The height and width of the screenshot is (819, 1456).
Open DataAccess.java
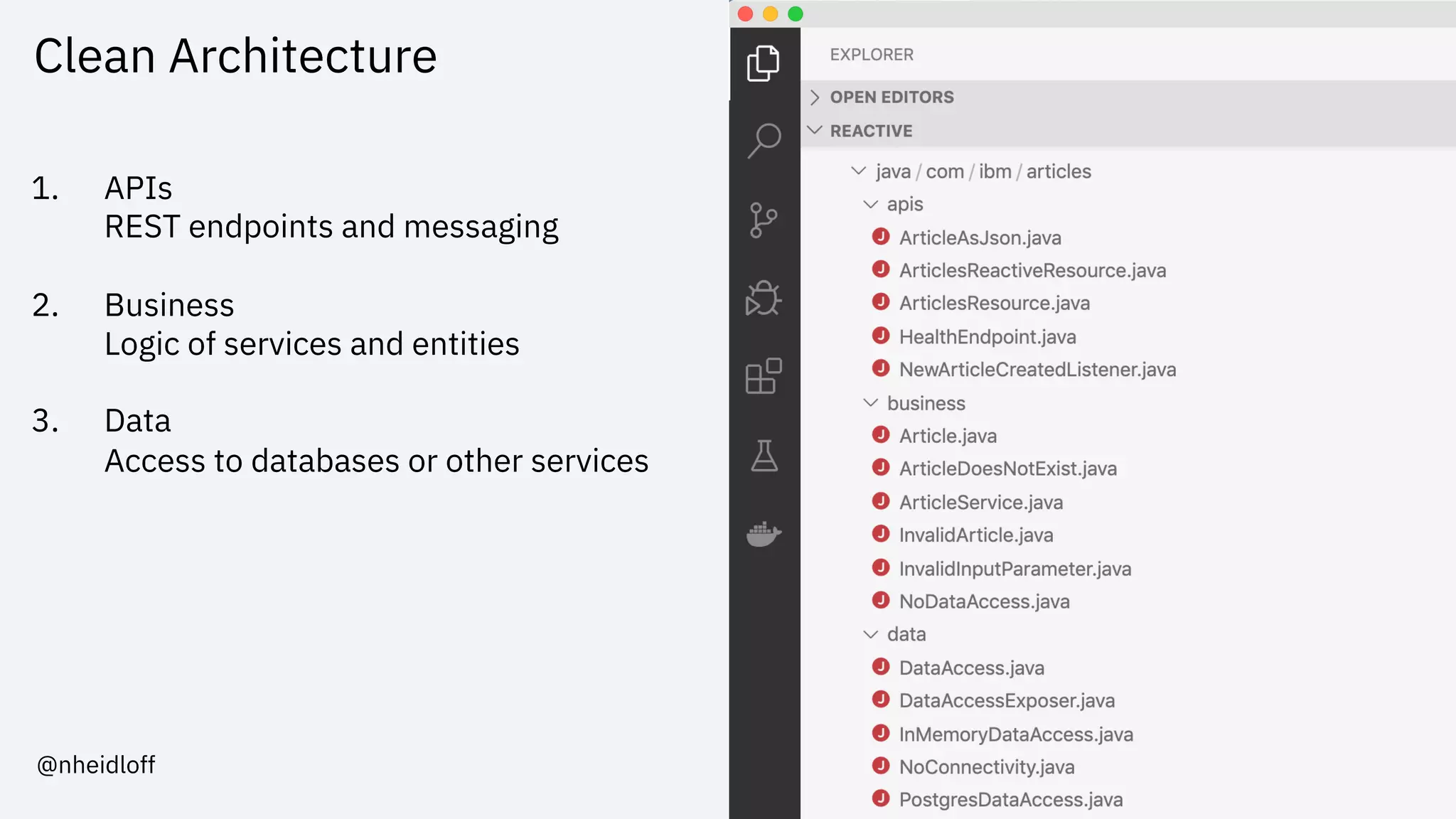coord(971,668)
